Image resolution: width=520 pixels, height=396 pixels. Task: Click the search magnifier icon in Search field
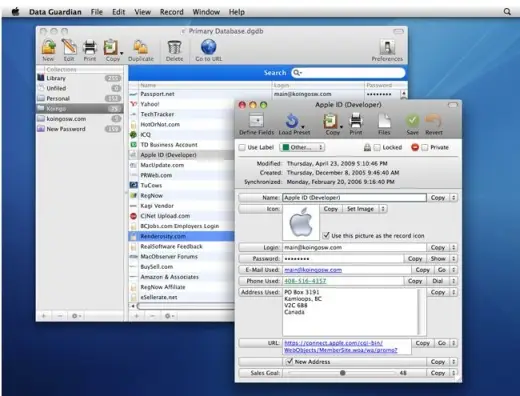click(x=297, y=73)
